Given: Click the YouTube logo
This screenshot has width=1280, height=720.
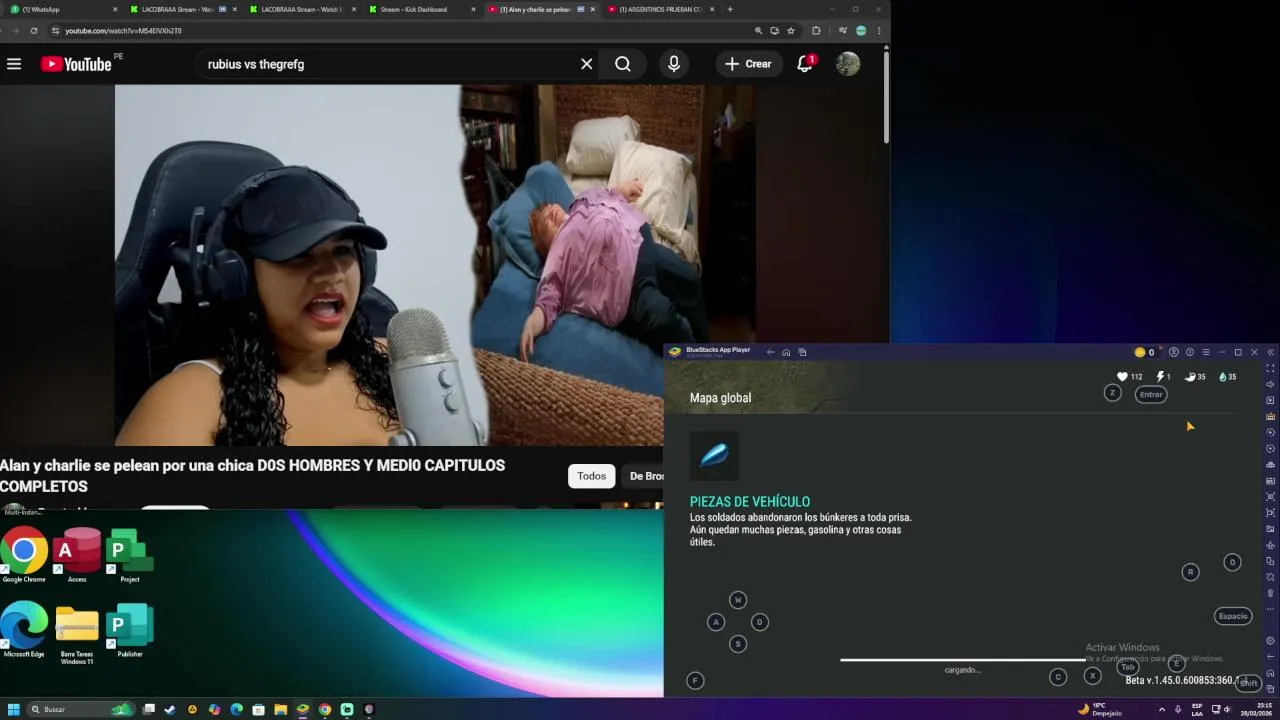Looking at the screenshot, I should (76, 64).
